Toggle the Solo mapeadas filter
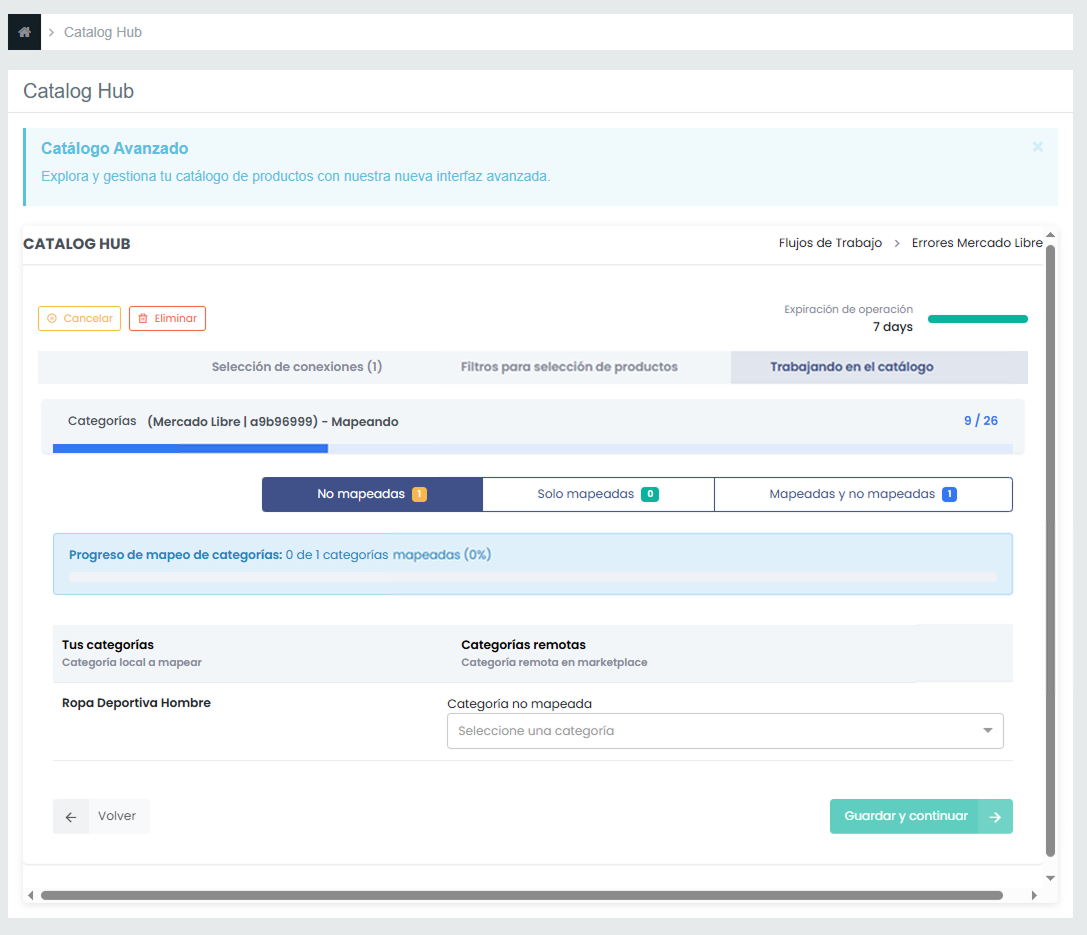1087x935 pixels. click(597, 494)
